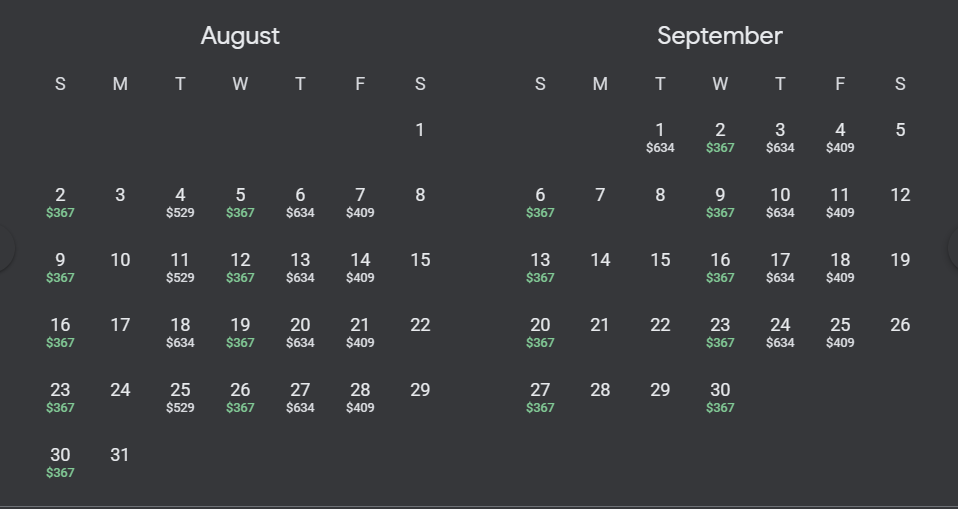The height and width of the screenshot is (509, 958).
Task: Advance to next month using right arrow
Action: point(952,249)
